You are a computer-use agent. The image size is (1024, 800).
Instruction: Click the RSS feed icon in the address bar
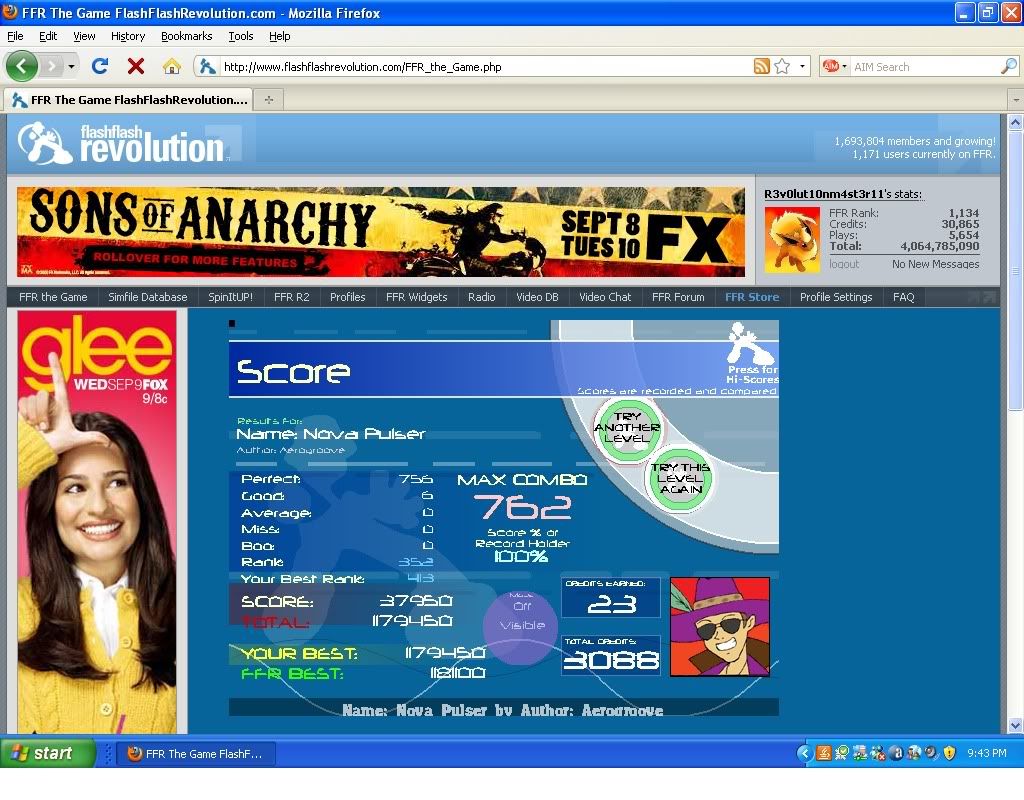click(x=762, y=66)
